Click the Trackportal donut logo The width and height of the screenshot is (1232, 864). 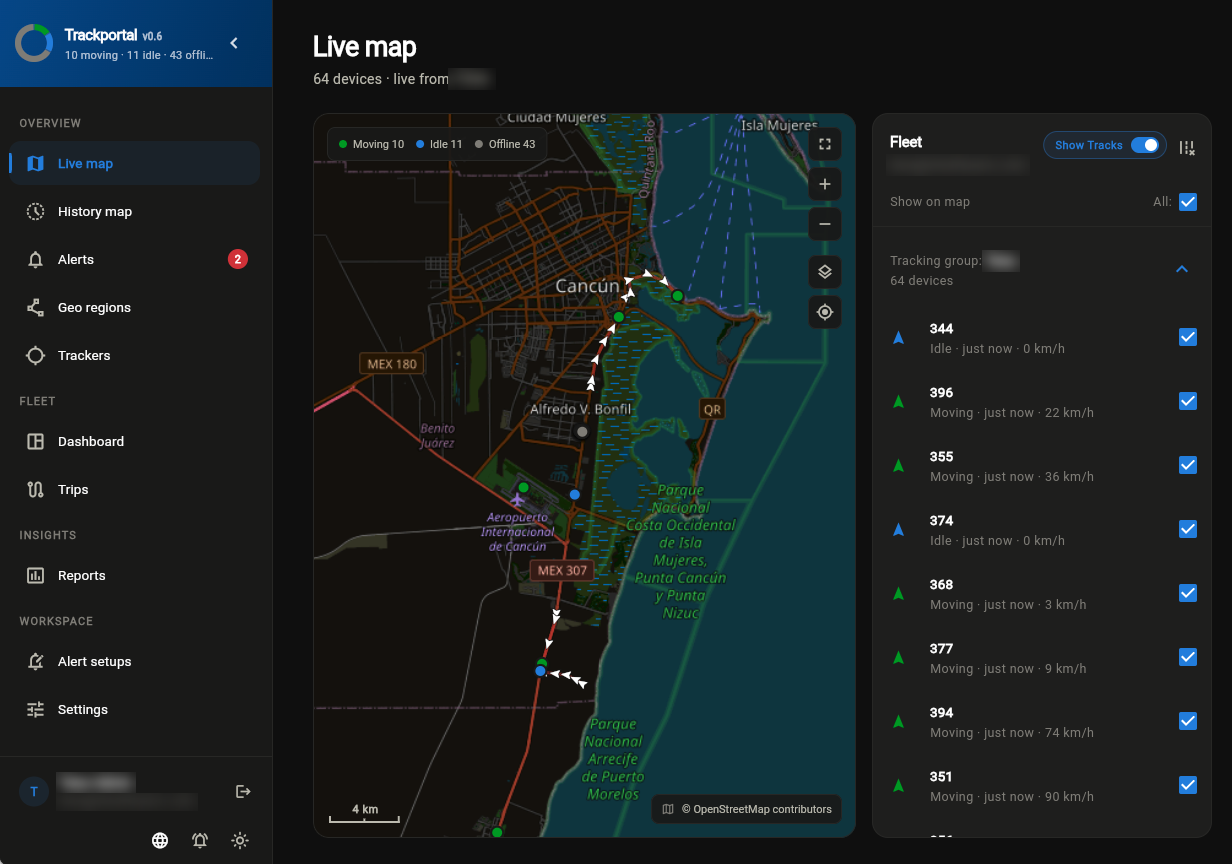[34, 43]
